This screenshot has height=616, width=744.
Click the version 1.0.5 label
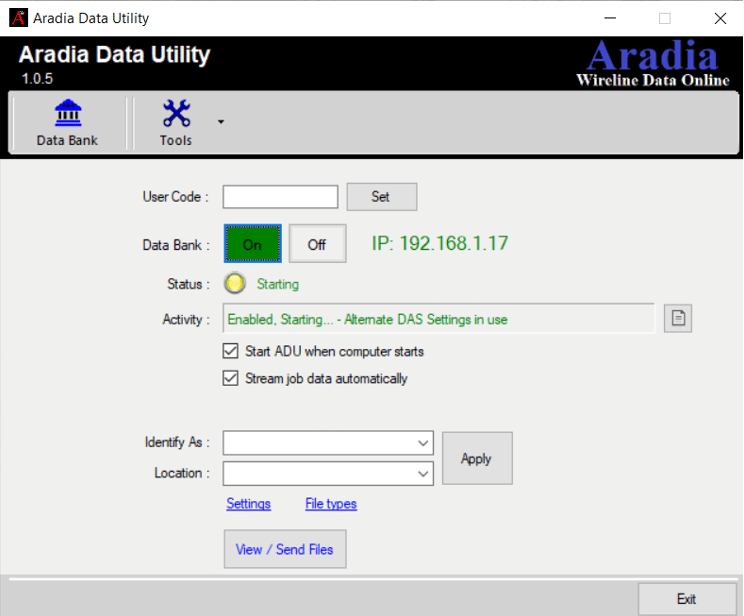coord(37,78)
